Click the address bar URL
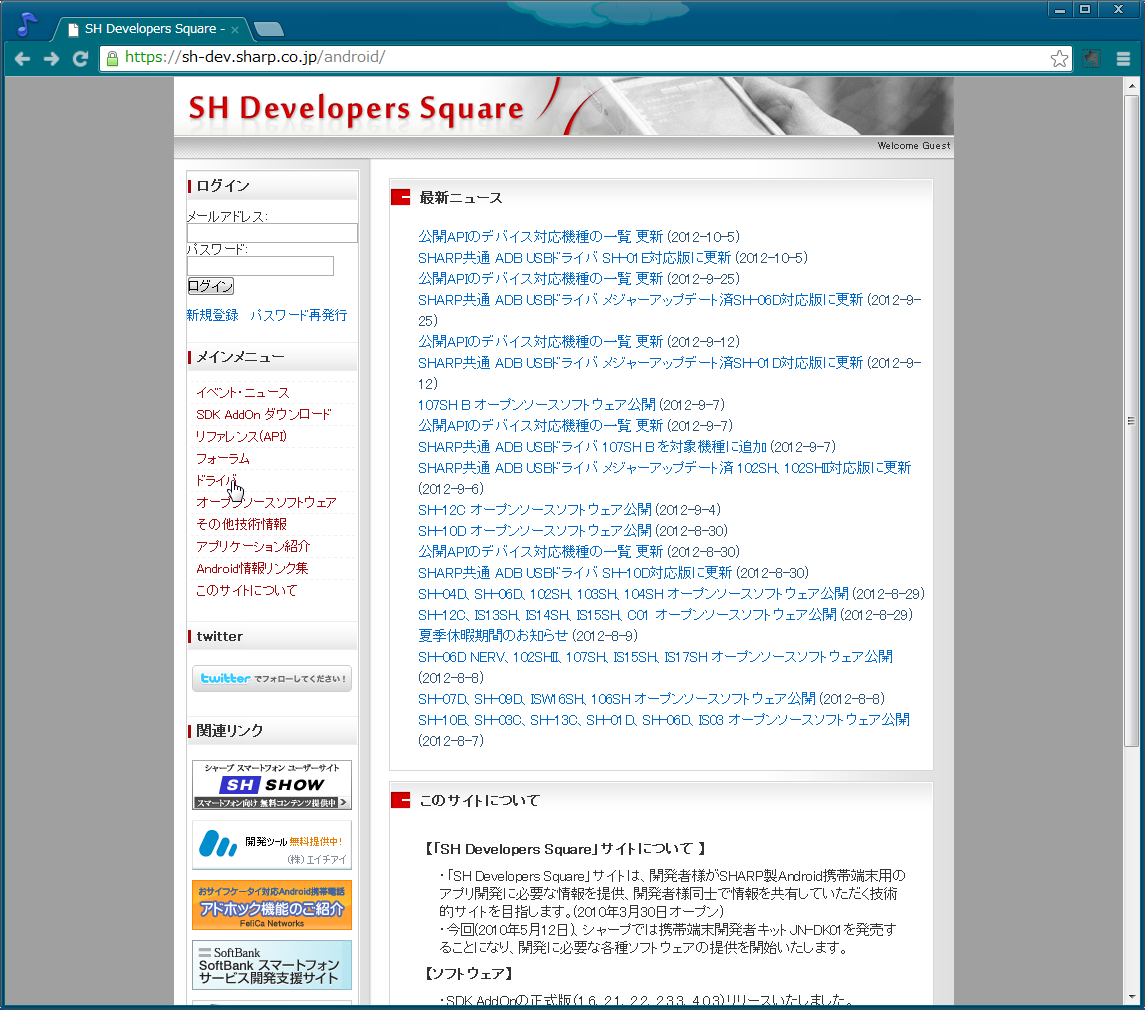 tap(254, 57)
